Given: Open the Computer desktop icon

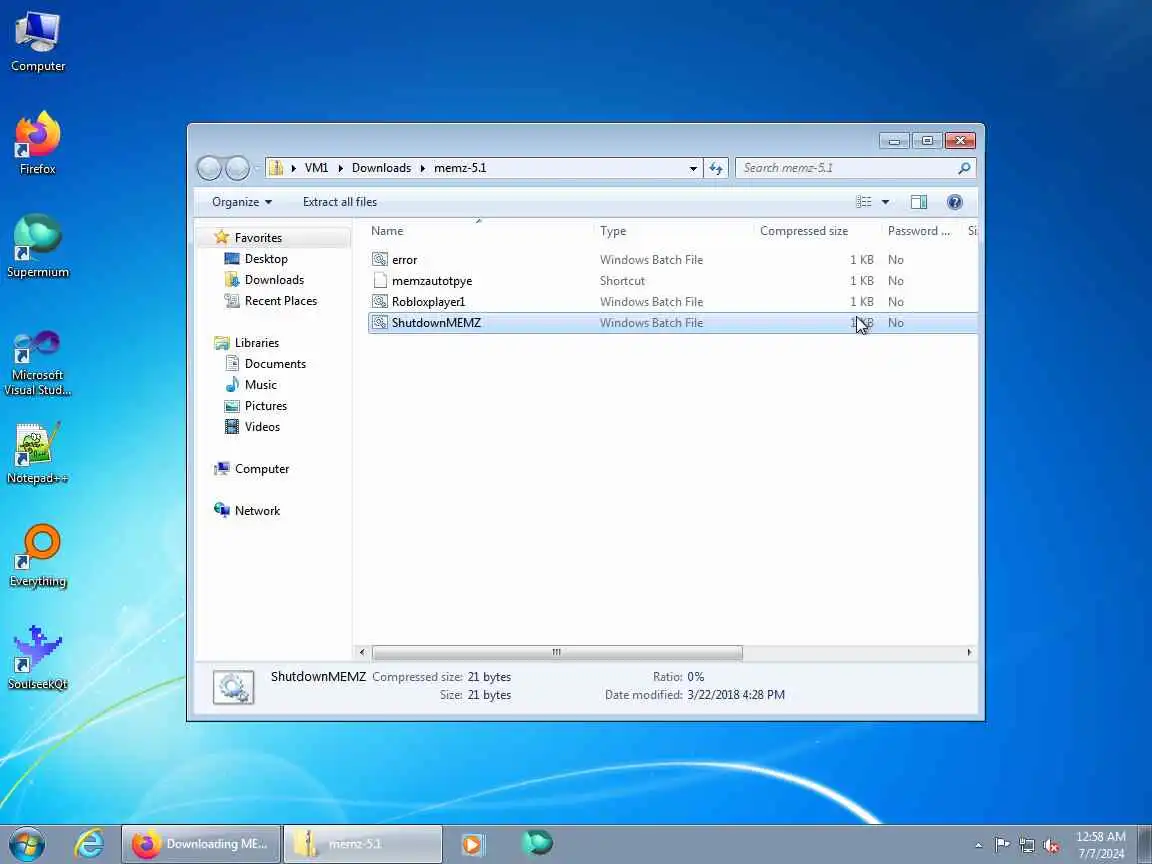Looking at the screenshot, I should pos(37,41).
